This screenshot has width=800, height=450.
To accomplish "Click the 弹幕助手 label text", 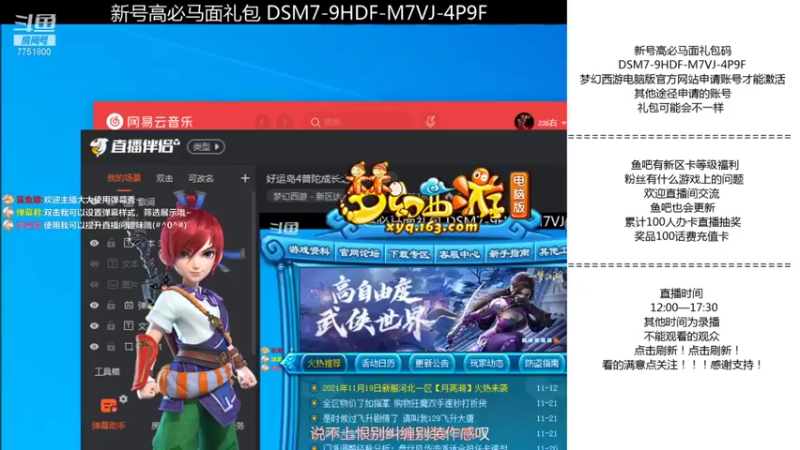I will coord(108,425).
